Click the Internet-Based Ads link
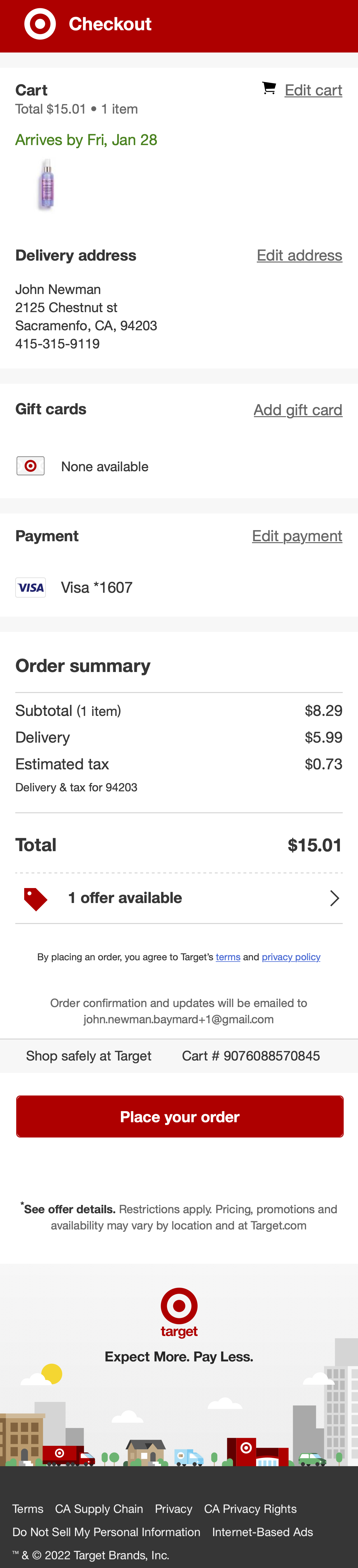Viewport: 358px width, 1568px height. click(x=263, y=1531)
